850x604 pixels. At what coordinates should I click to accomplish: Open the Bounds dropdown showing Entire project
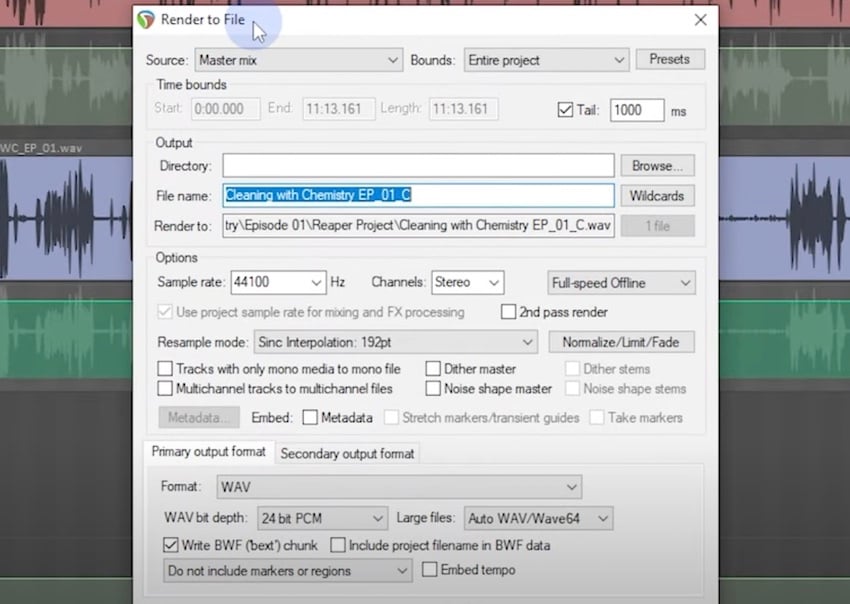click(x=546, y=60)
